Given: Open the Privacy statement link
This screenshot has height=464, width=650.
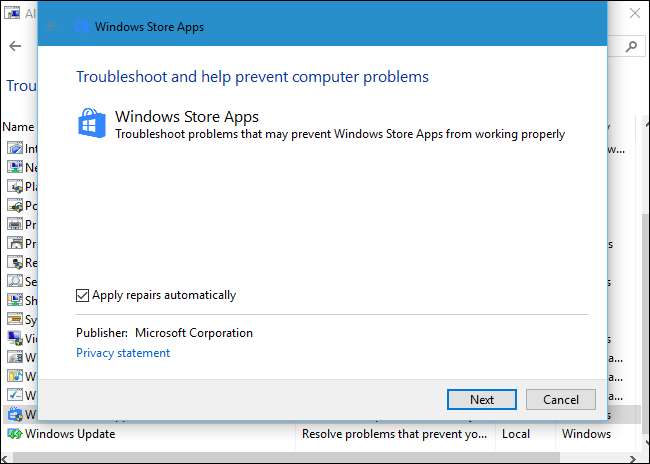Looking at the screenshot, I should tap(123, 353).
